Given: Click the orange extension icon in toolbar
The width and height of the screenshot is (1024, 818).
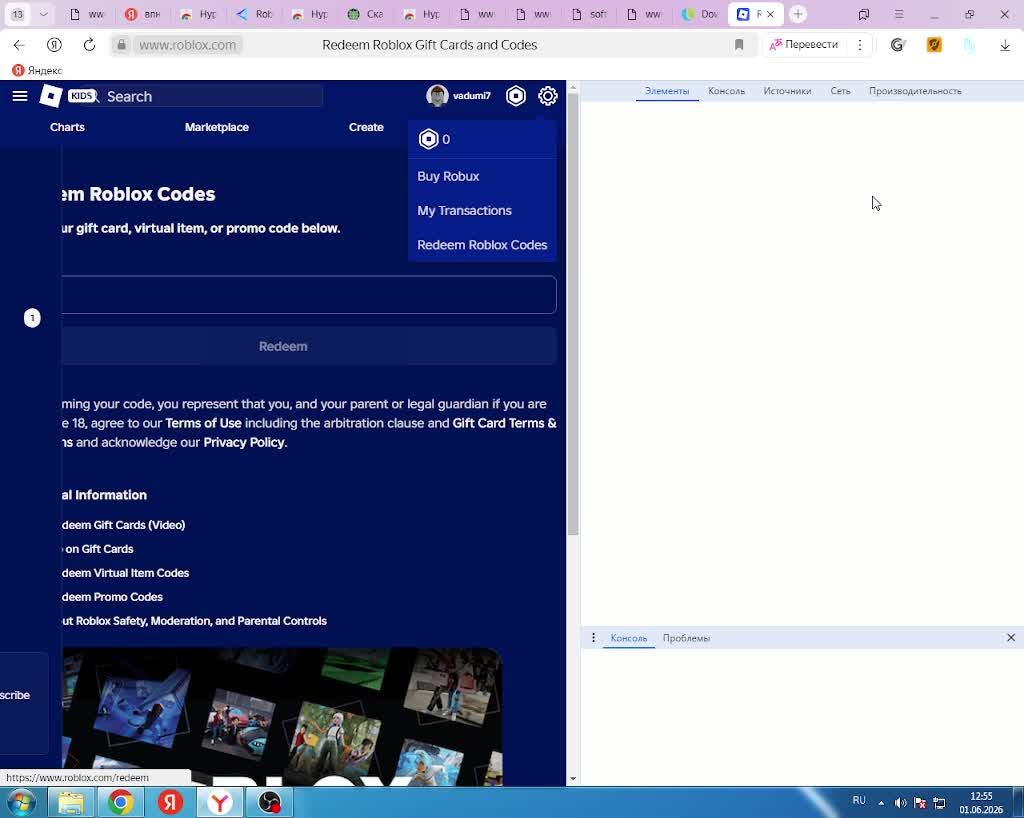Looking at the screenshot, I should tap(934, 45).
